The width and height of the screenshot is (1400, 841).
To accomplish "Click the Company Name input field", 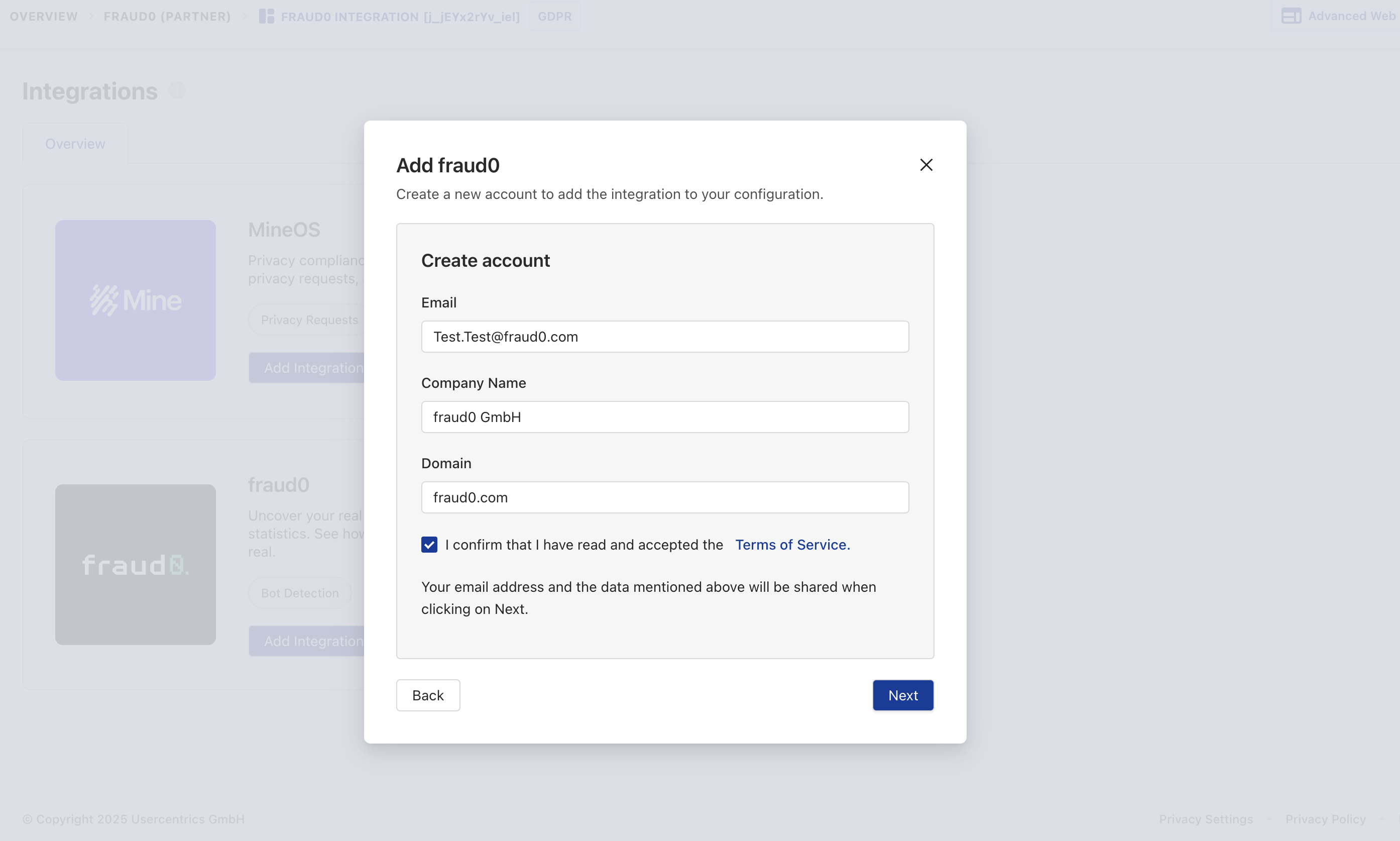I will pos(664,416).
